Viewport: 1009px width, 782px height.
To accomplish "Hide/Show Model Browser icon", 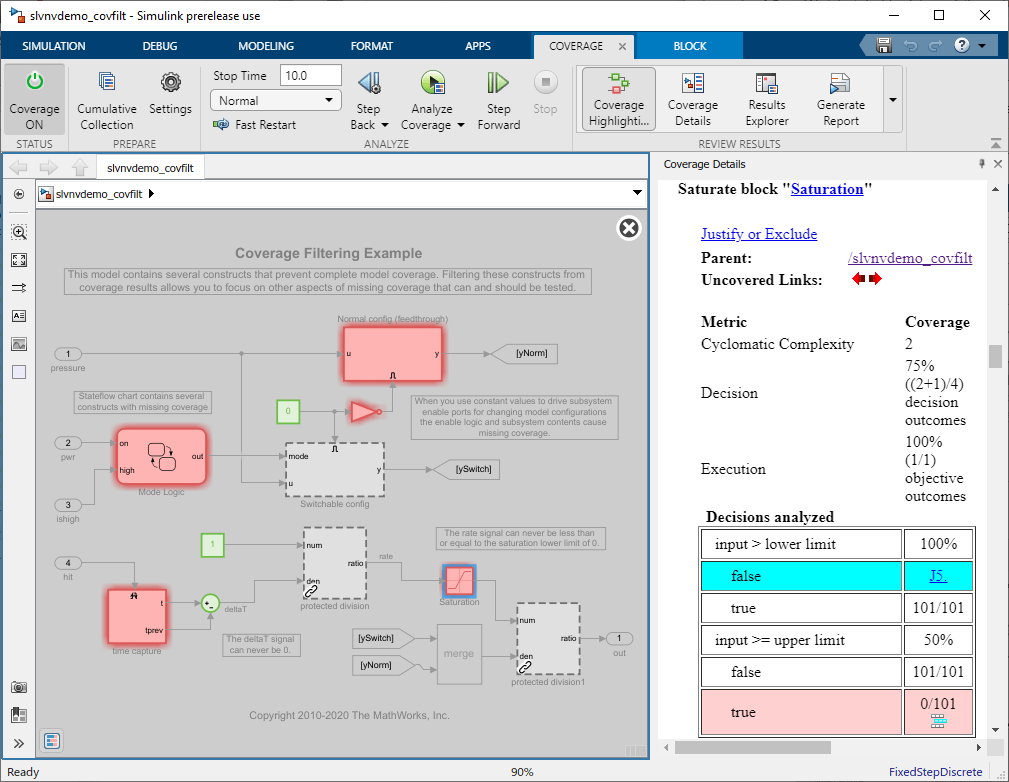I will (19, 194).
